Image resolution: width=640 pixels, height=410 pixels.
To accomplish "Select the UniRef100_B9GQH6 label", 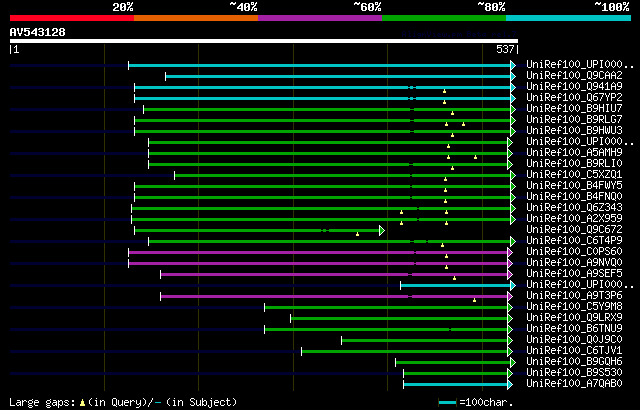I will point(574,362).
